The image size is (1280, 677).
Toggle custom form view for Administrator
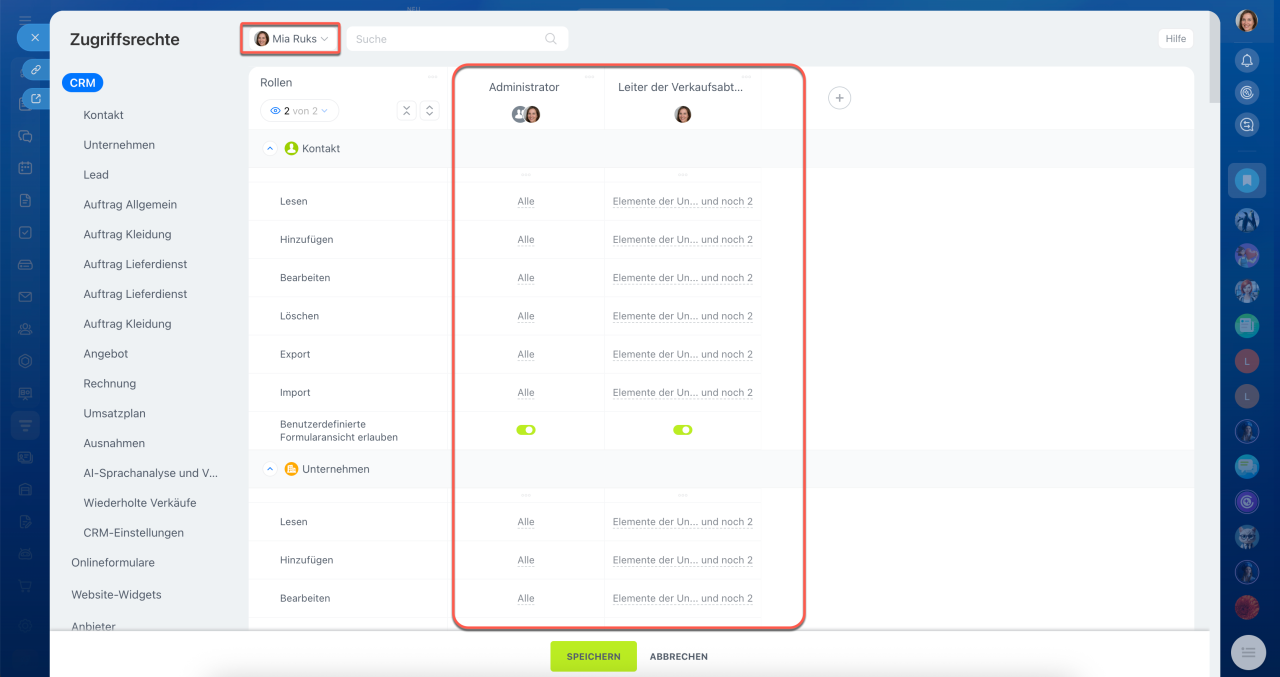click(x=526, y=430)
